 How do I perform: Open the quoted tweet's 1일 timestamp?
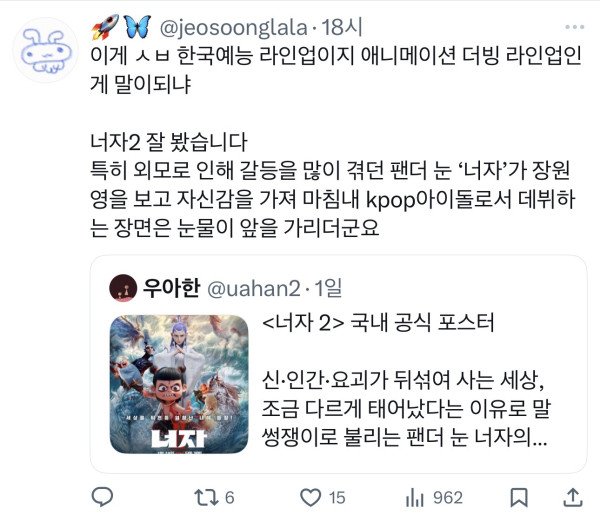tap(328, 288)
